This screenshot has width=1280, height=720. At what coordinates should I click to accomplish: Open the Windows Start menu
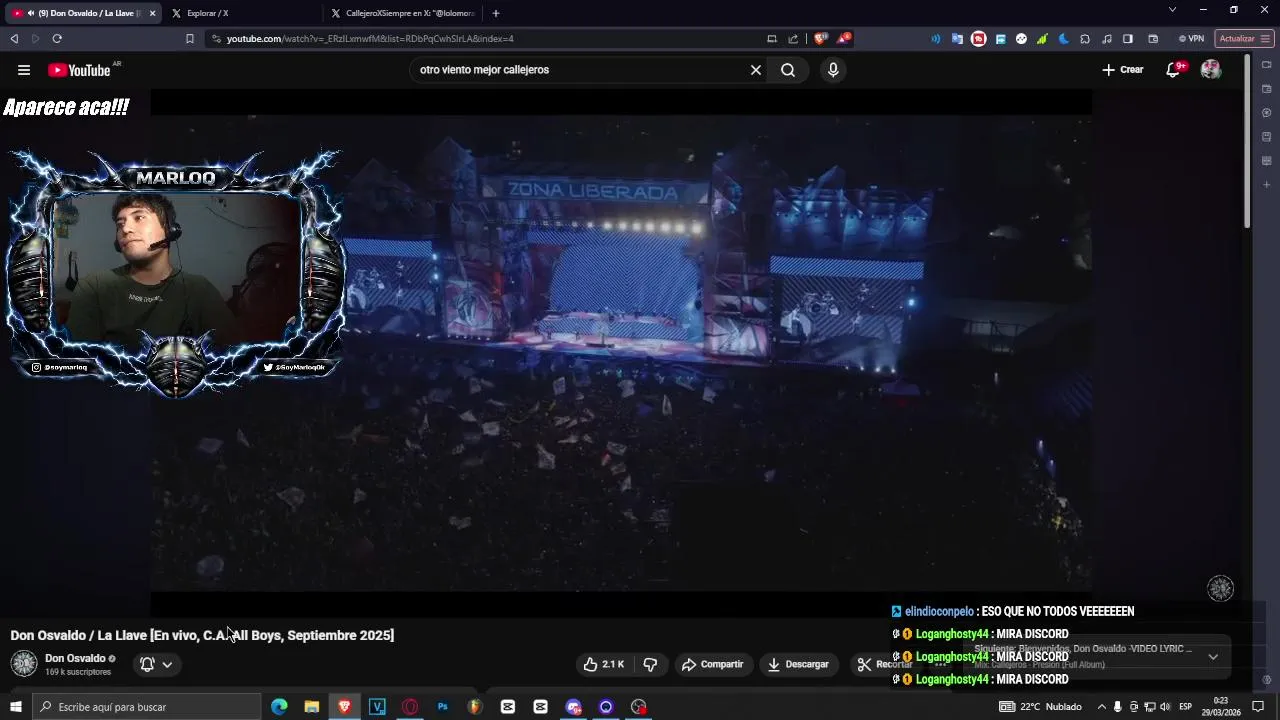pos(16,707)
